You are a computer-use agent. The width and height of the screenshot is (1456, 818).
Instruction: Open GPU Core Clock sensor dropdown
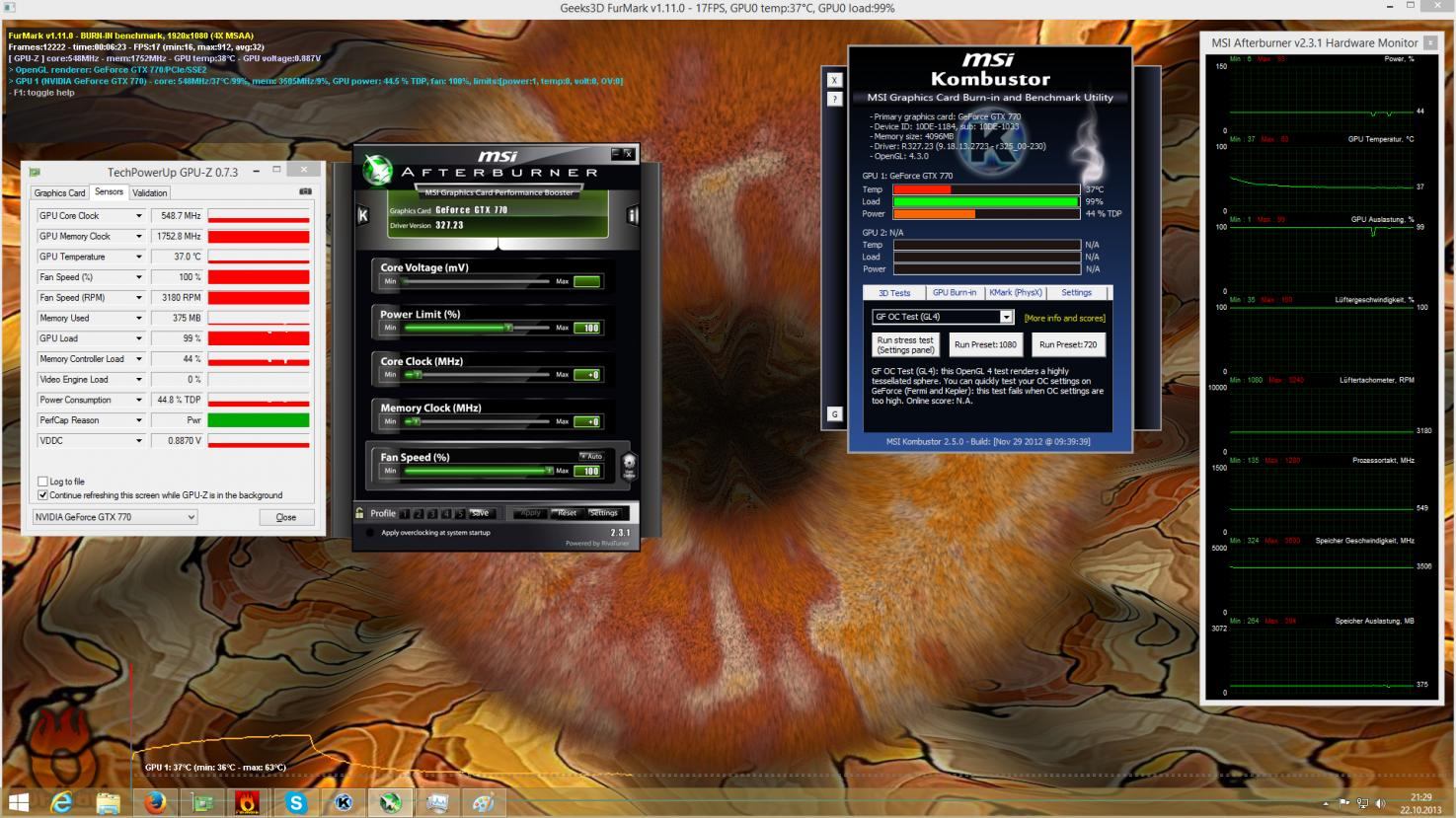tap(138, 216)
